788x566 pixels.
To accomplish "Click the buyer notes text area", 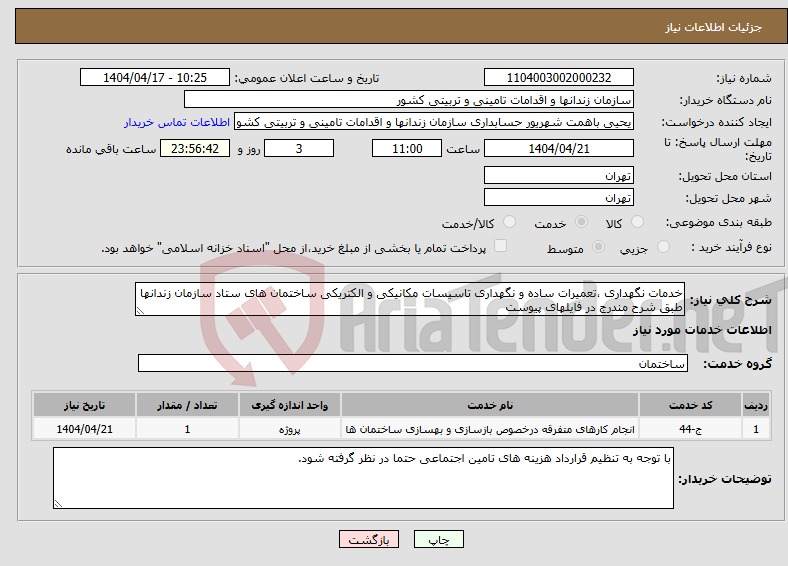I will coord(363,478).
